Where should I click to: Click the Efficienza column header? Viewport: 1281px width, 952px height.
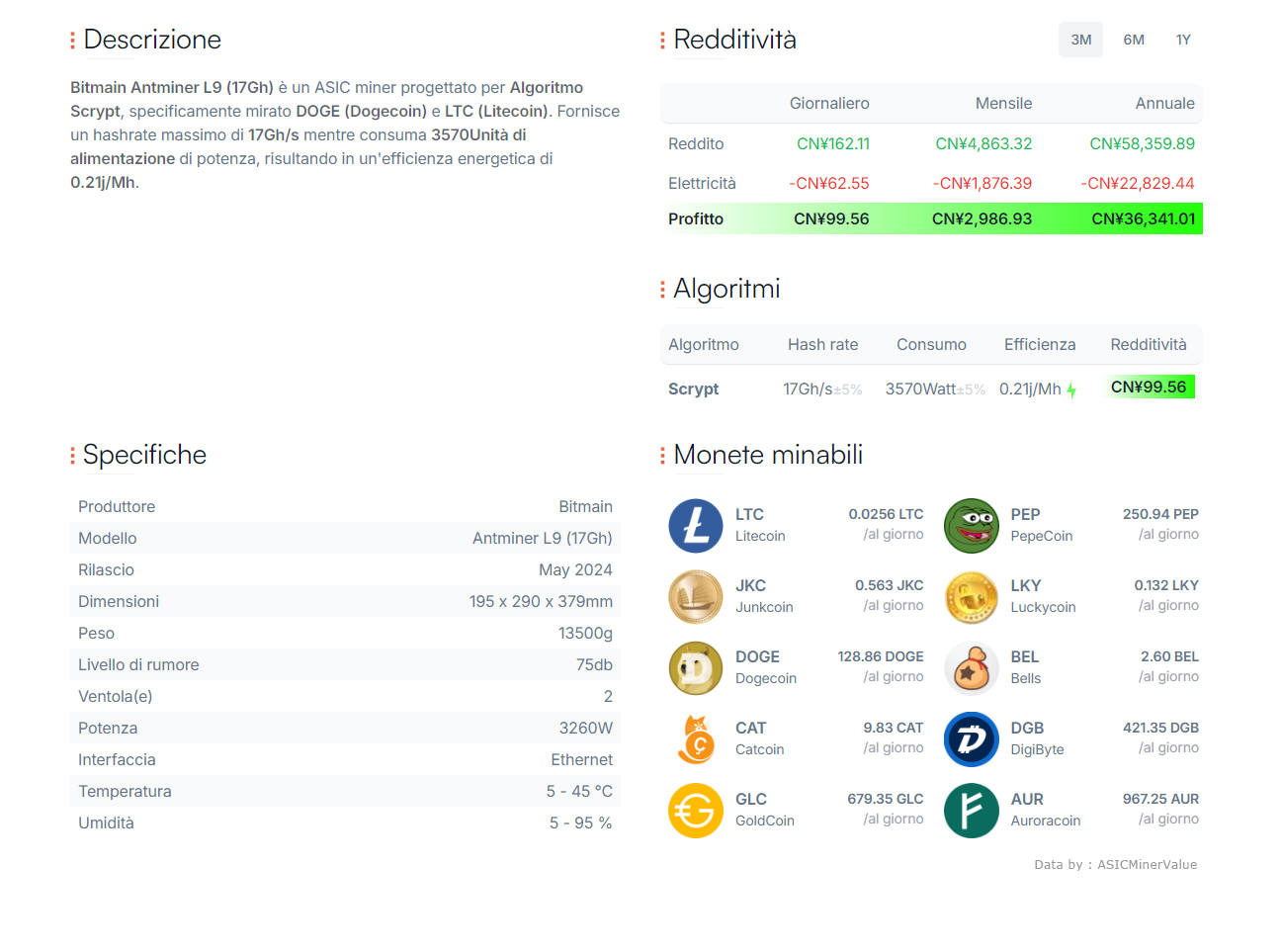[x=1040, y=345]
